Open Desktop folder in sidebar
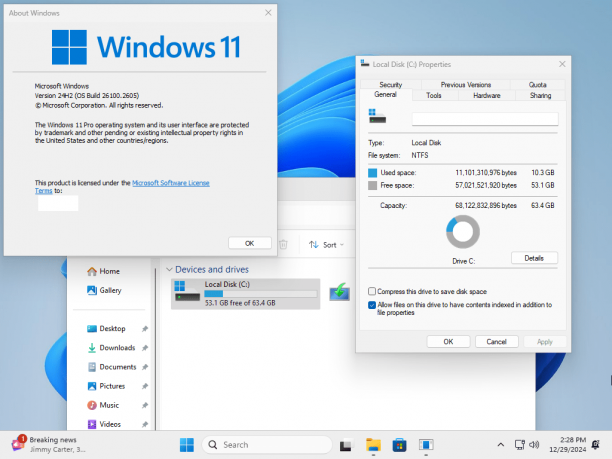Image resolution: width=612 pixels, height=459 pixels. point(106,329)
